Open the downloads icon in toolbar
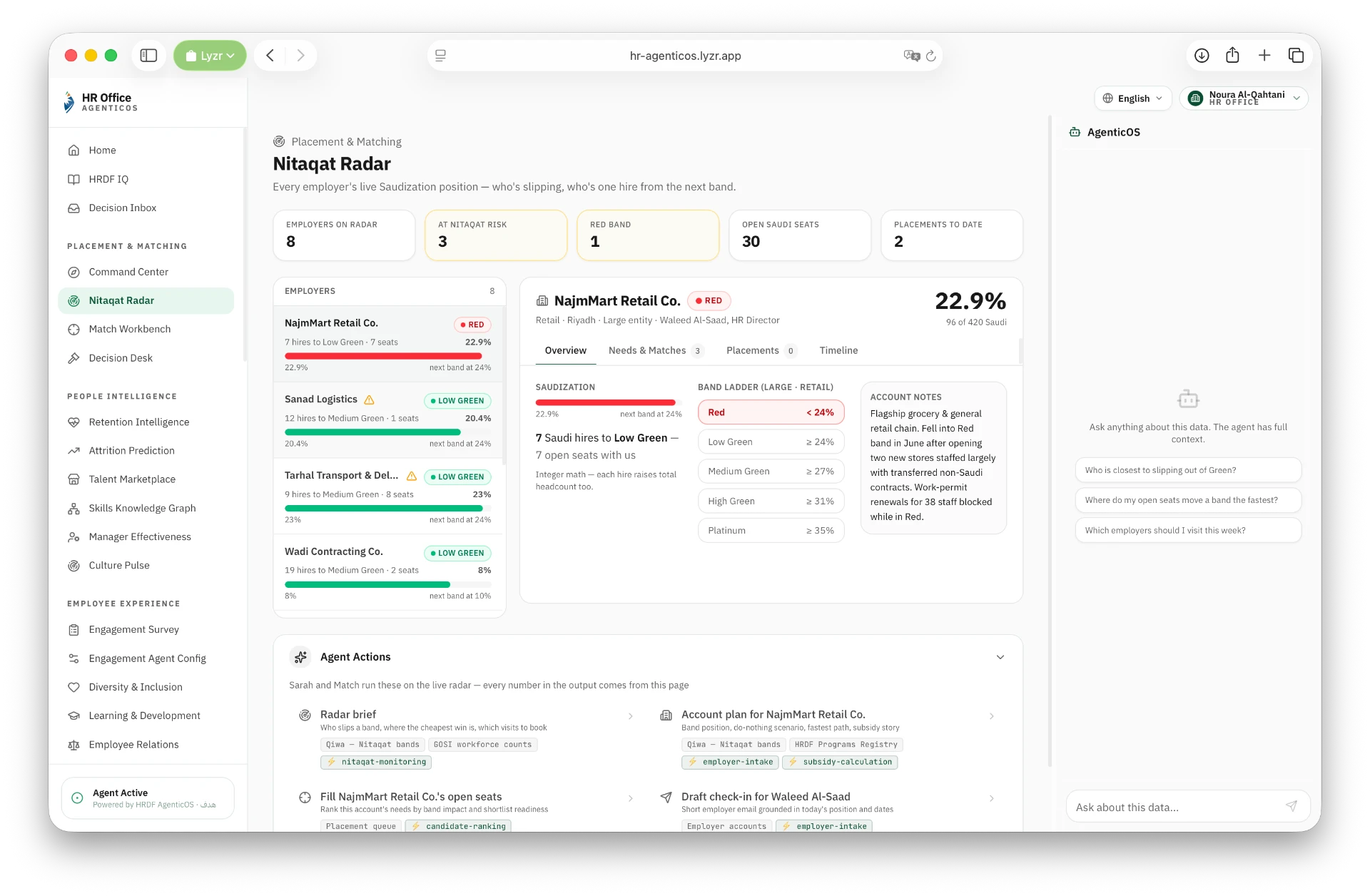Image resolution: width=1370 pixels, height=896 pixels. [x=1202, y=56]
